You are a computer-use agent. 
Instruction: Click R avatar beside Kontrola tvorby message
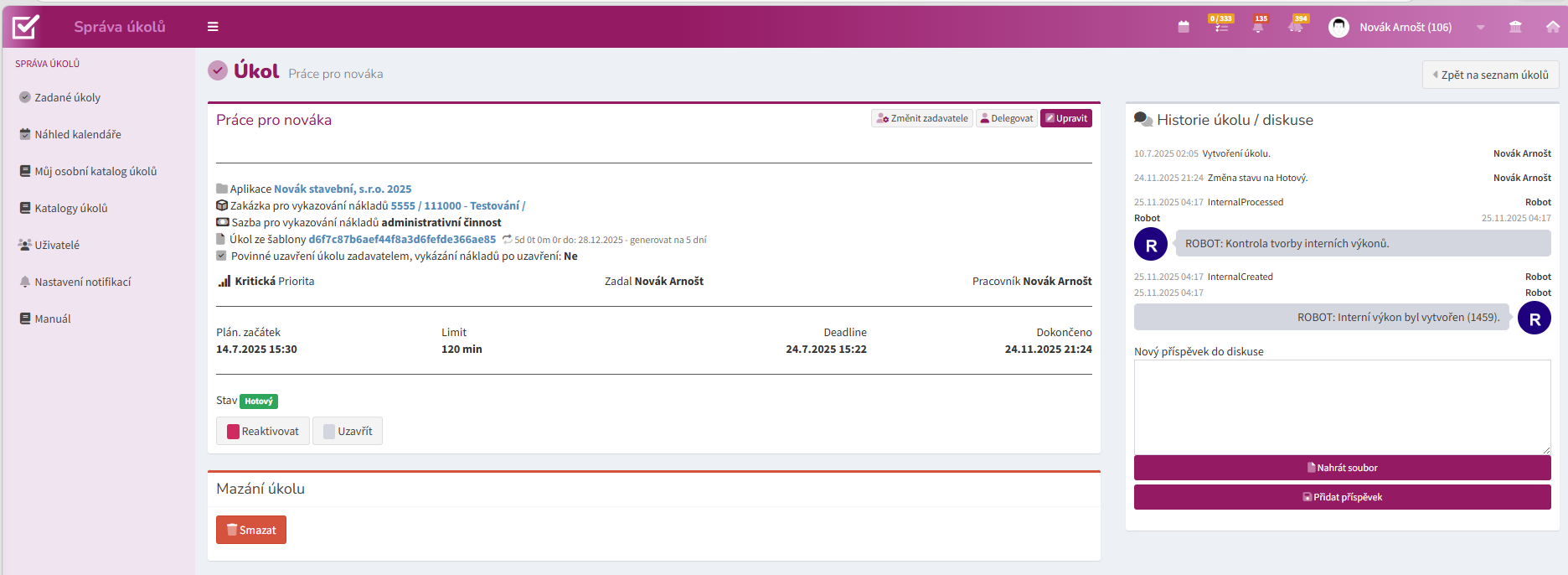coord(1151,244)
